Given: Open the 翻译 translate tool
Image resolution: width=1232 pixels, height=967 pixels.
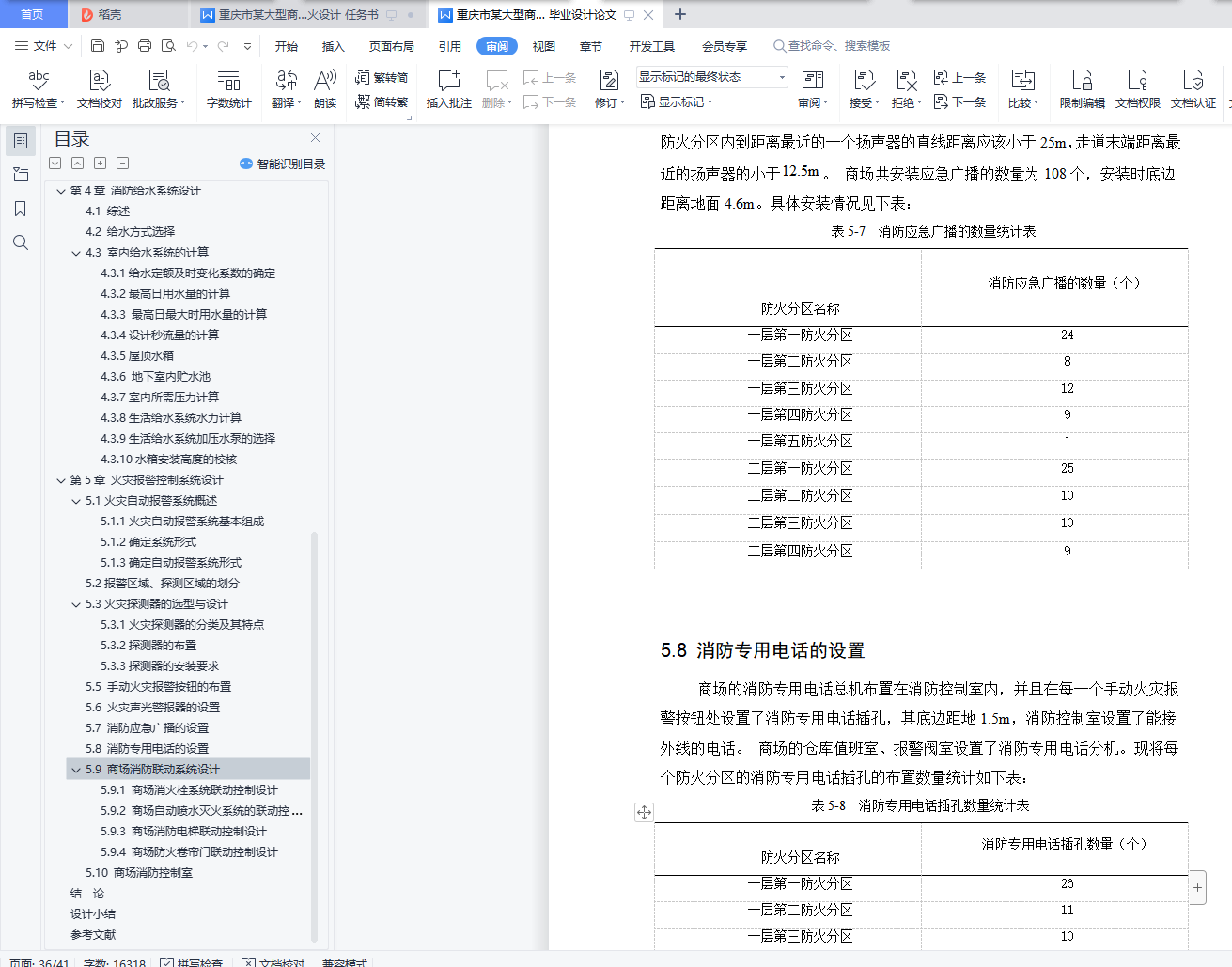Looking at the screenshot, I should [x=287, y=89].
